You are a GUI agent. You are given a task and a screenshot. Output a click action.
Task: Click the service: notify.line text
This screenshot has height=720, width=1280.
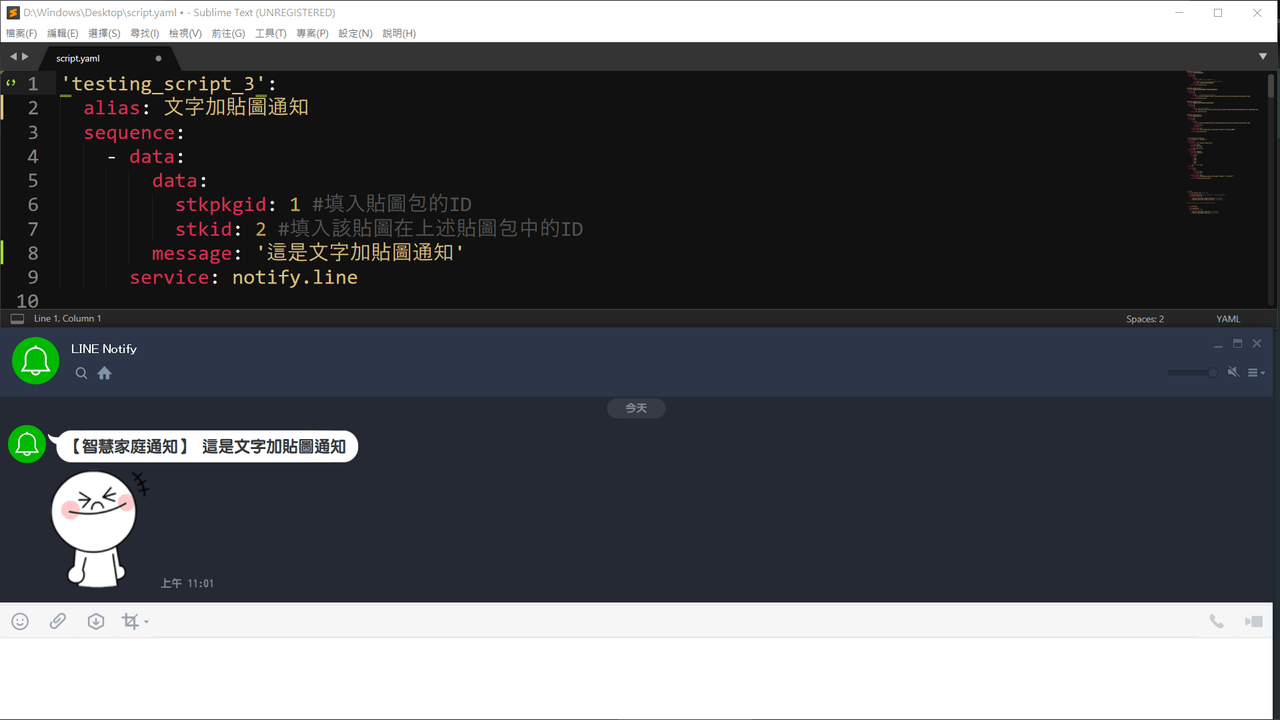243,278
